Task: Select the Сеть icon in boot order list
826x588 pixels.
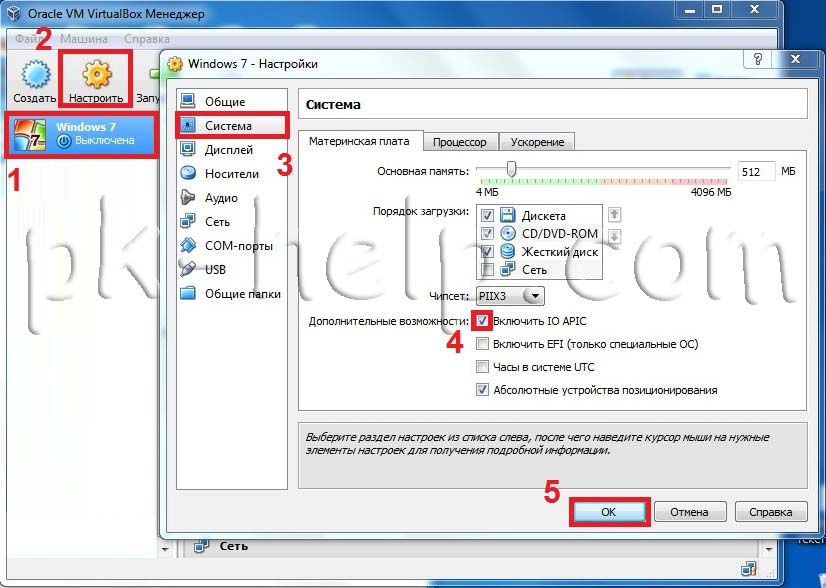Action: (x=507, y=269)
